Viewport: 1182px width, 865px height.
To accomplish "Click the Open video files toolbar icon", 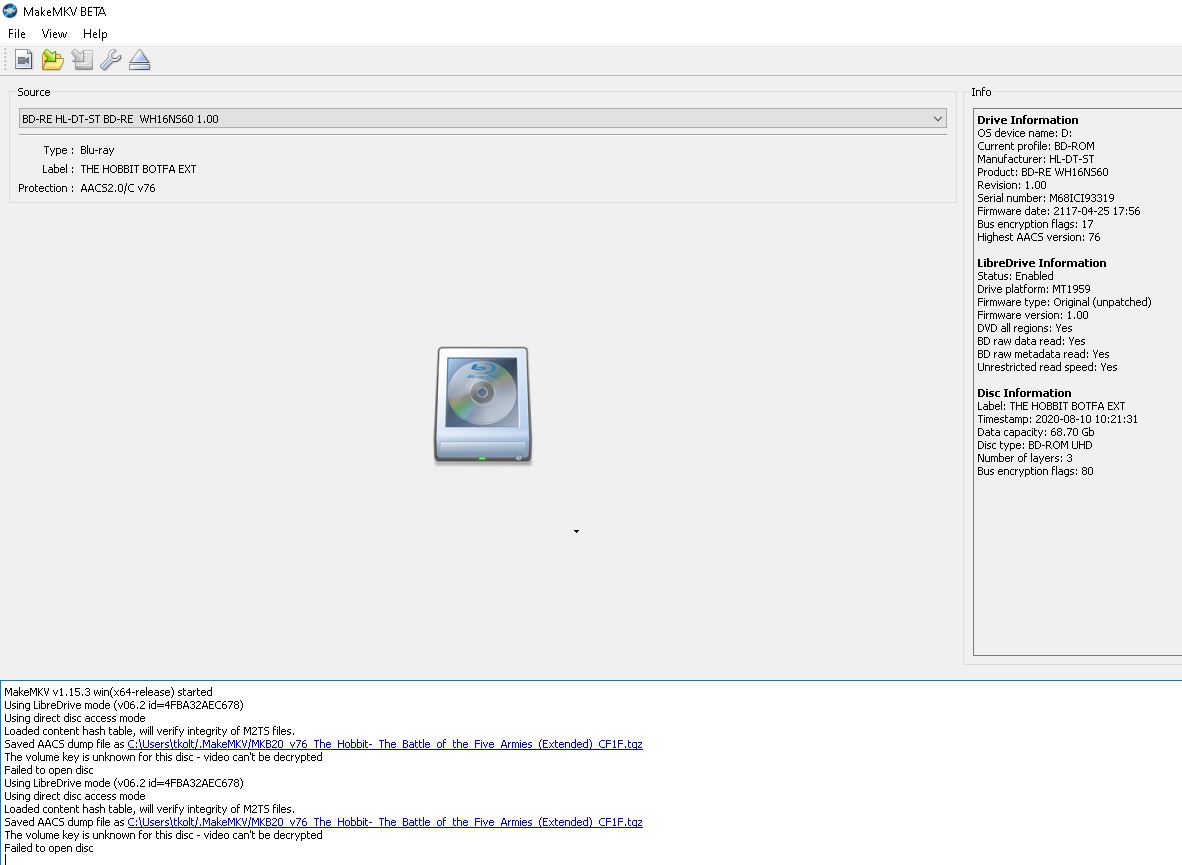I will [23, 60].
